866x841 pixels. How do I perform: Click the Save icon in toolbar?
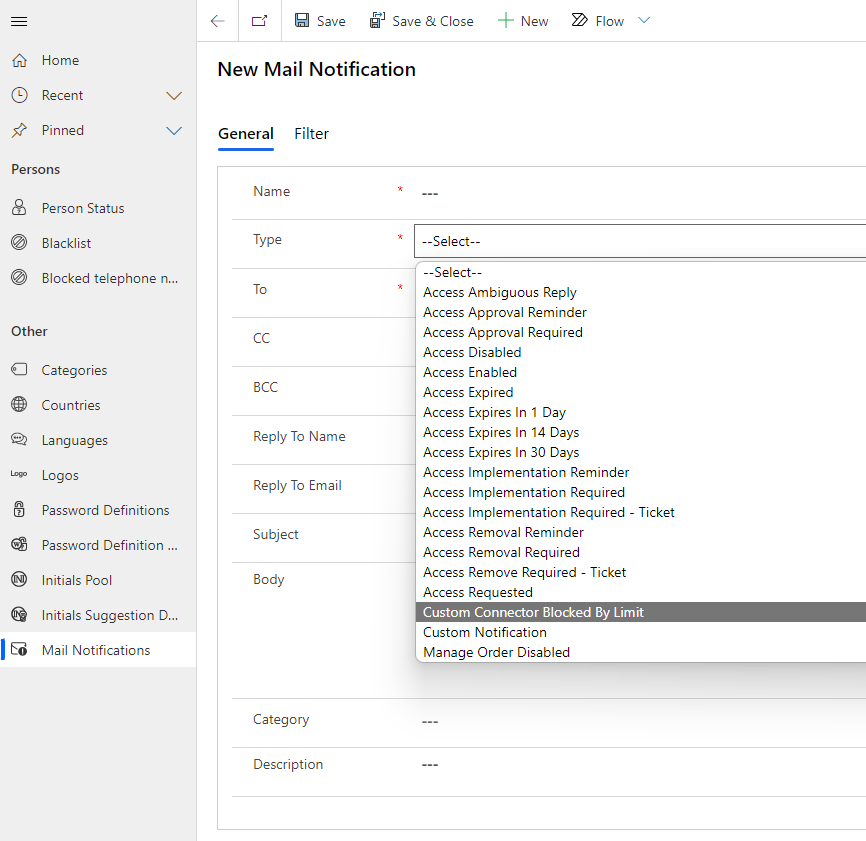click(302, 21)
